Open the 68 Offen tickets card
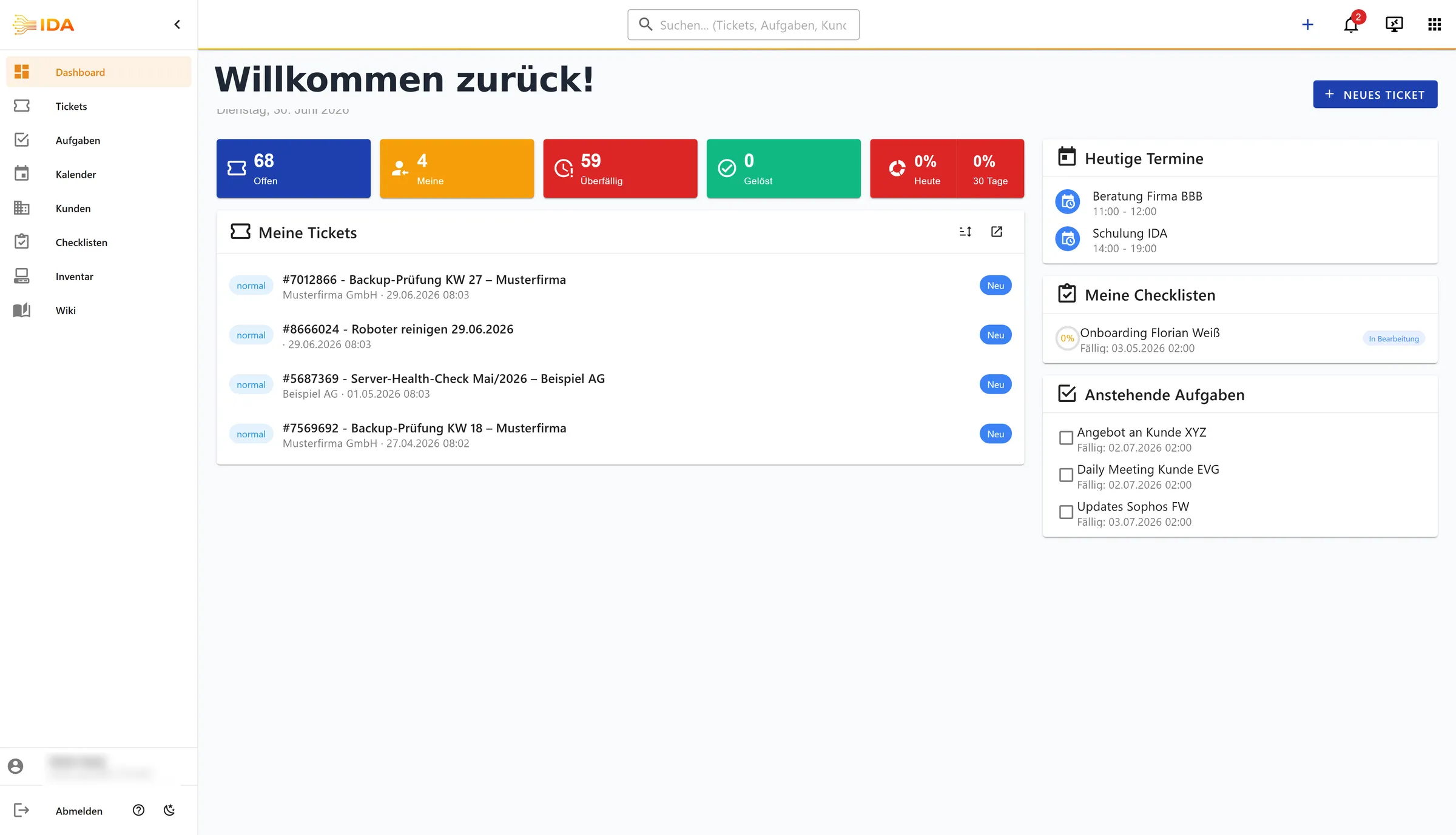This screenshot has height=835, width=1456. coord(294,169)
